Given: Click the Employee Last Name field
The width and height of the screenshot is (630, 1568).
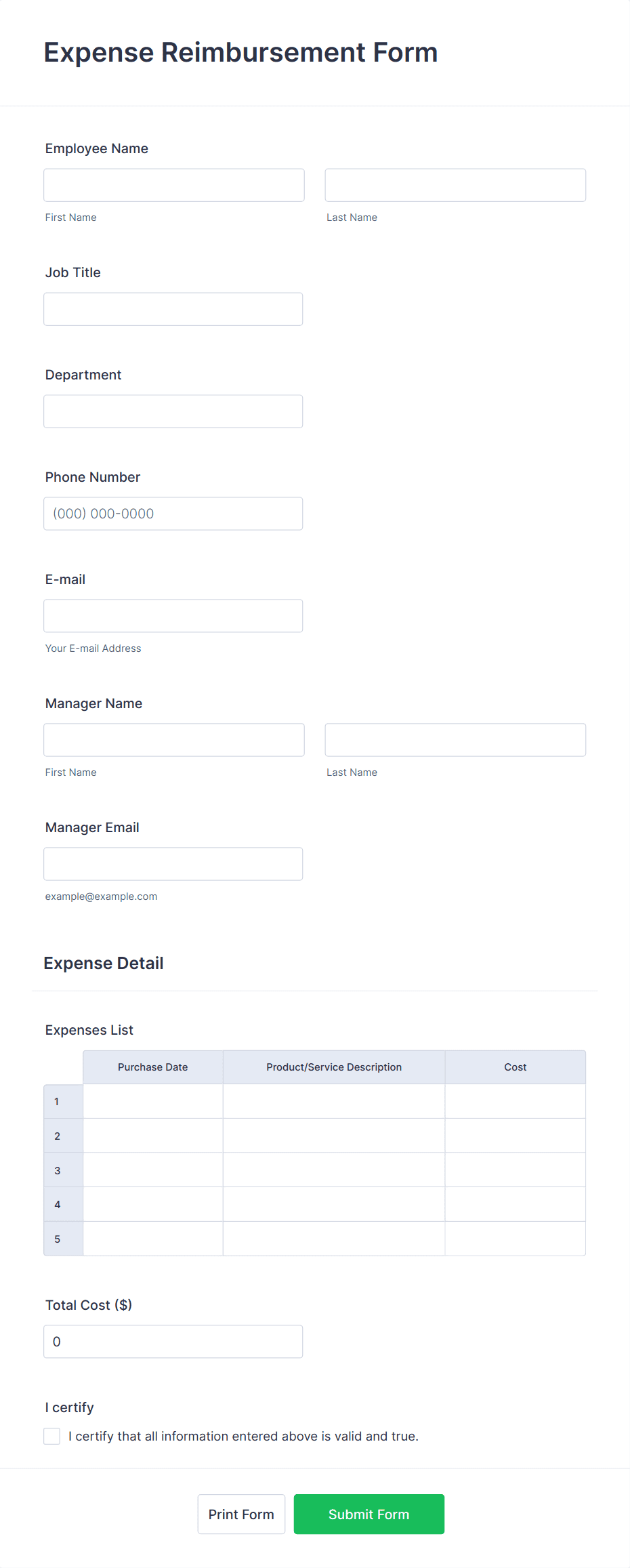Looking at the screenshot, I should [x=455, y=184].
